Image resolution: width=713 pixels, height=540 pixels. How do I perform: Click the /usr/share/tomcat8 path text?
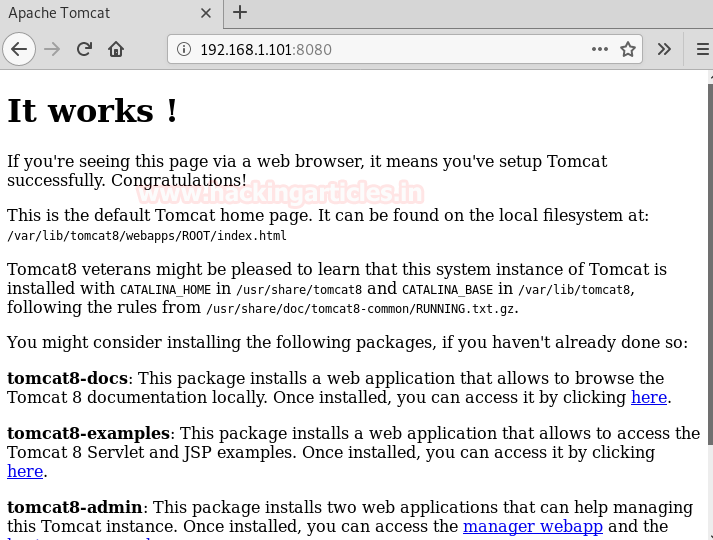[x=299, y=290]
